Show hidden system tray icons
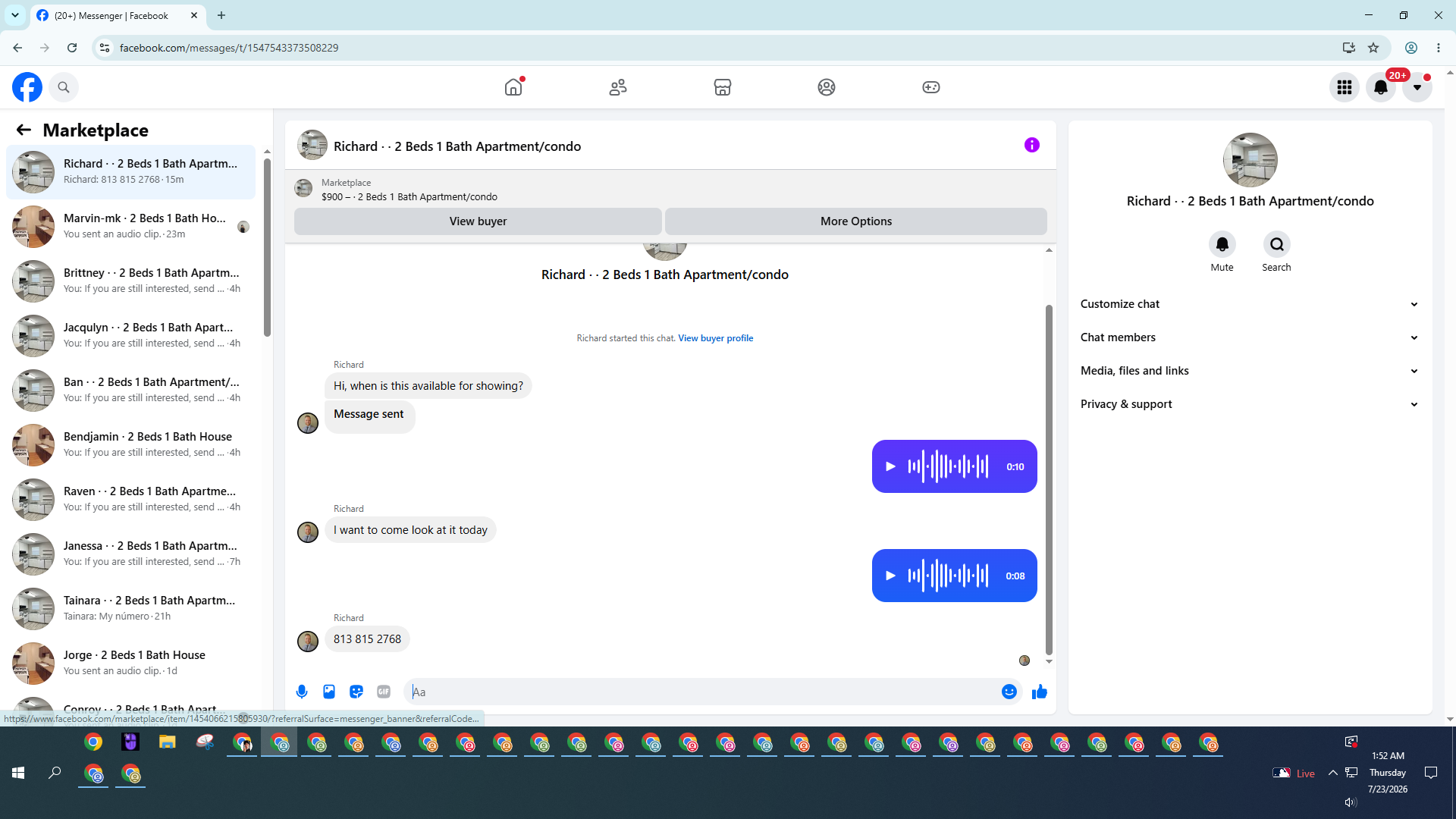Screen dimensions: 1456x819 click(1332, 773)
